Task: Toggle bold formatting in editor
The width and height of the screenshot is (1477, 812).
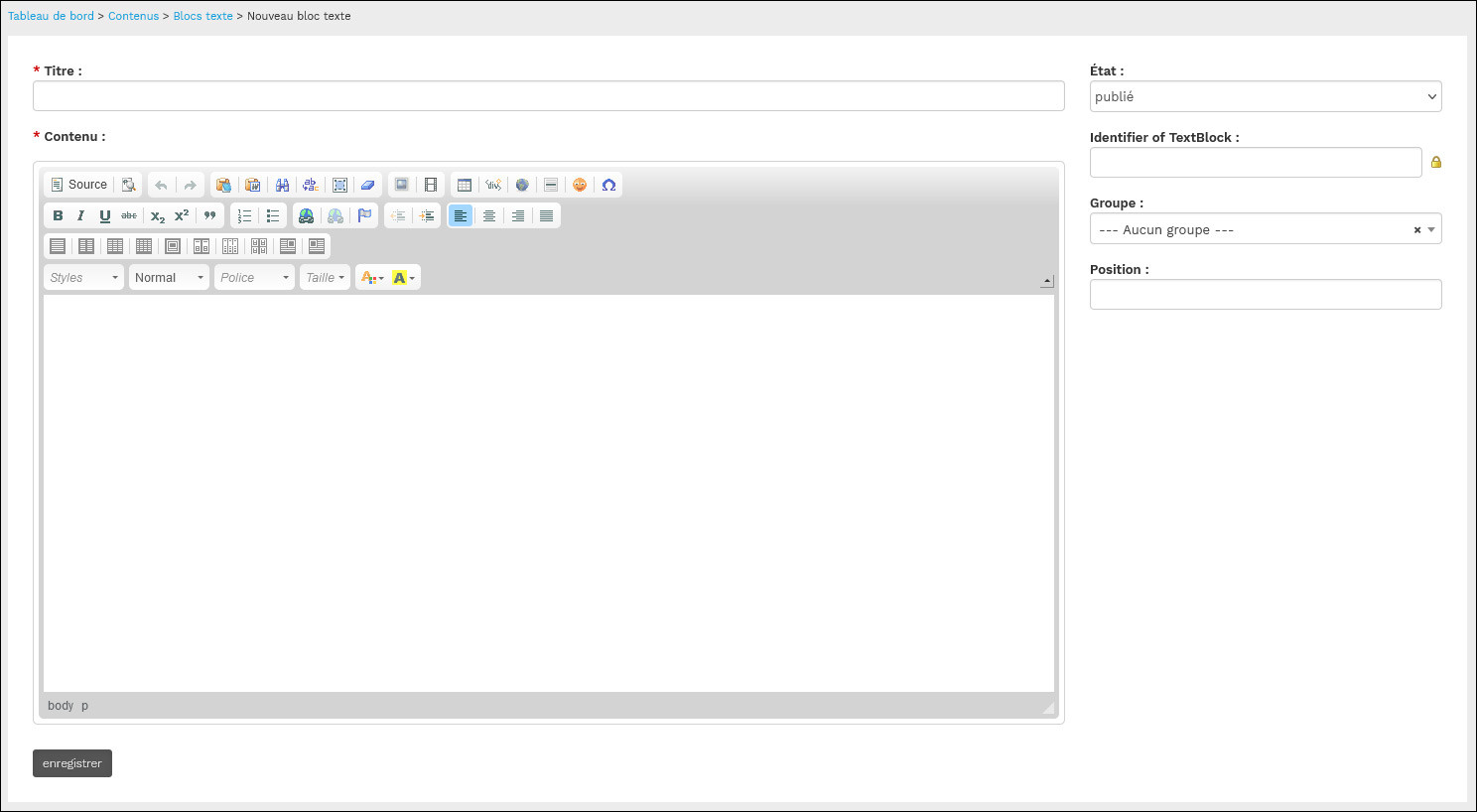Action: pos(58,215)
